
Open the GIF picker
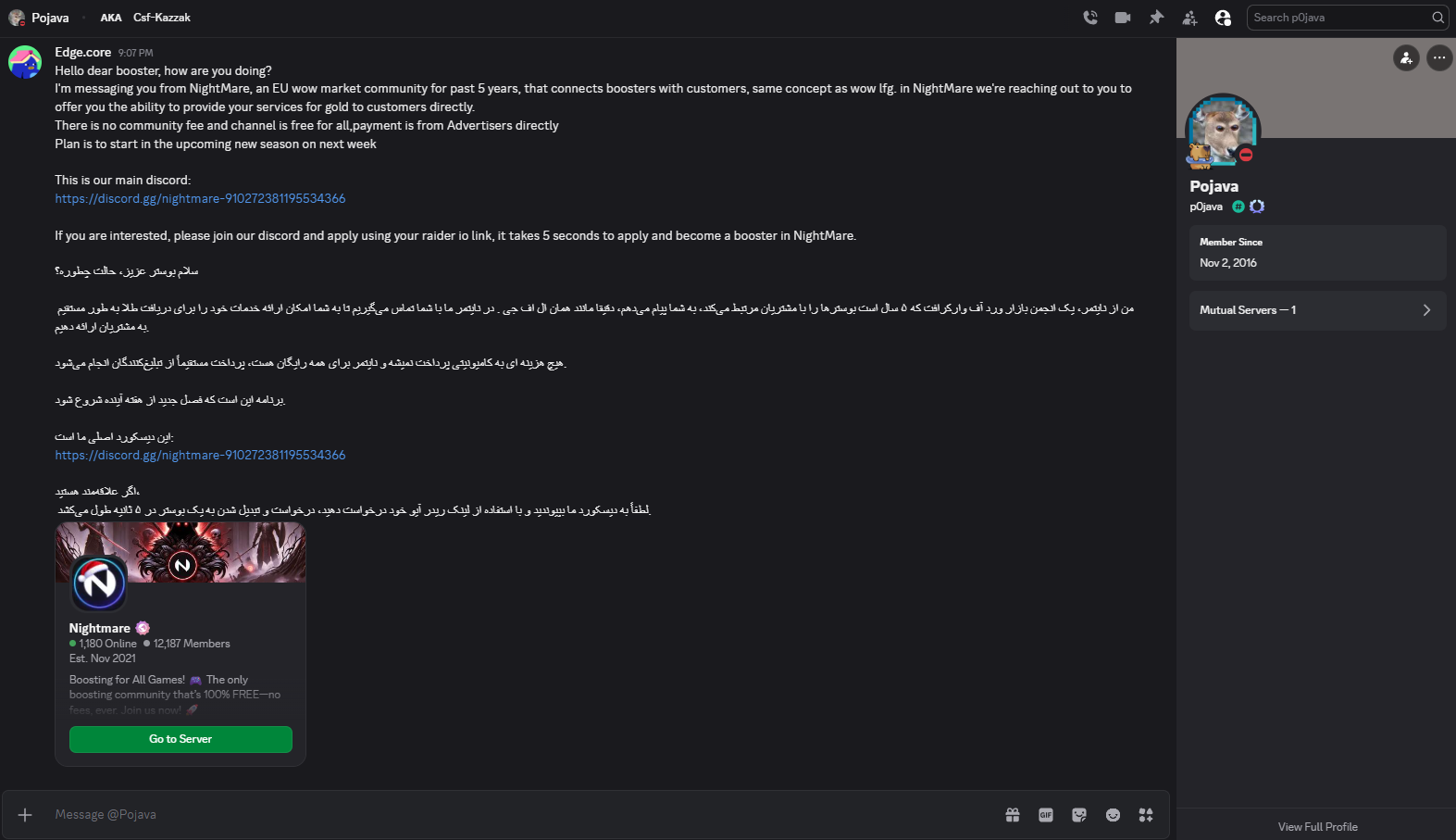[1046, 815]
